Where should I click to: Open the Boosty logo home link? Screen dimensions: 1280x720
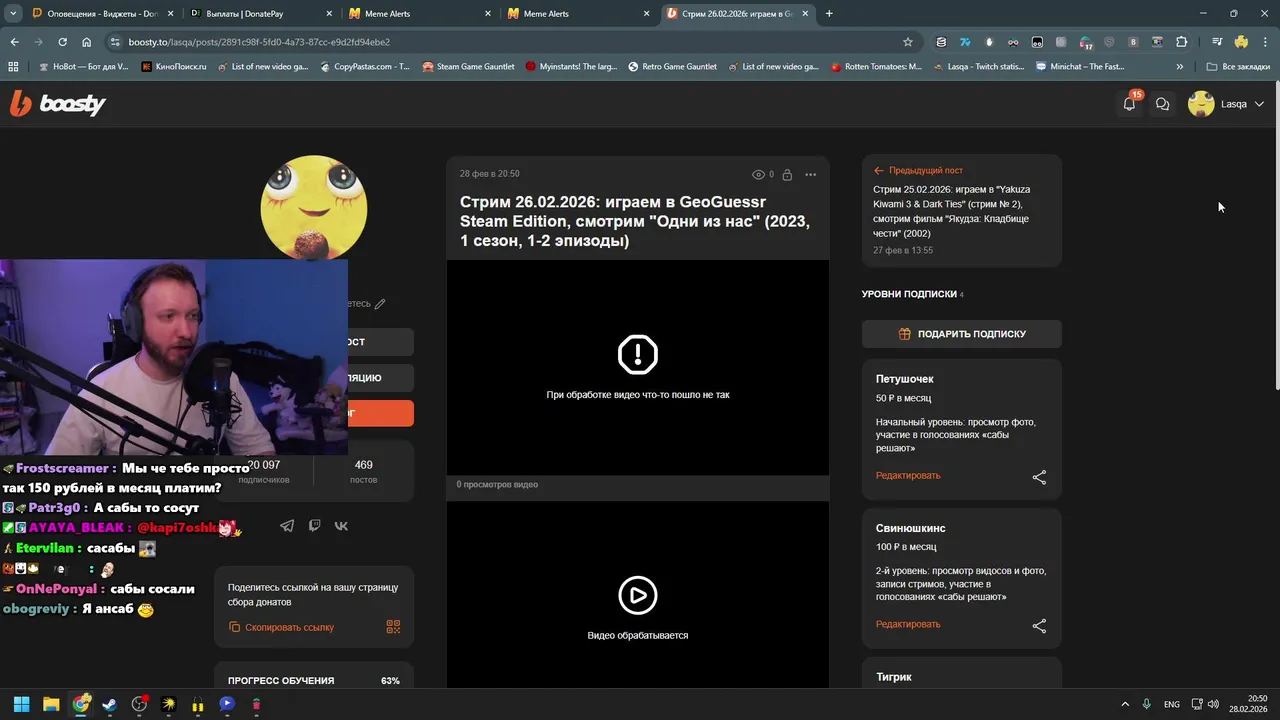tap(57, 103)
